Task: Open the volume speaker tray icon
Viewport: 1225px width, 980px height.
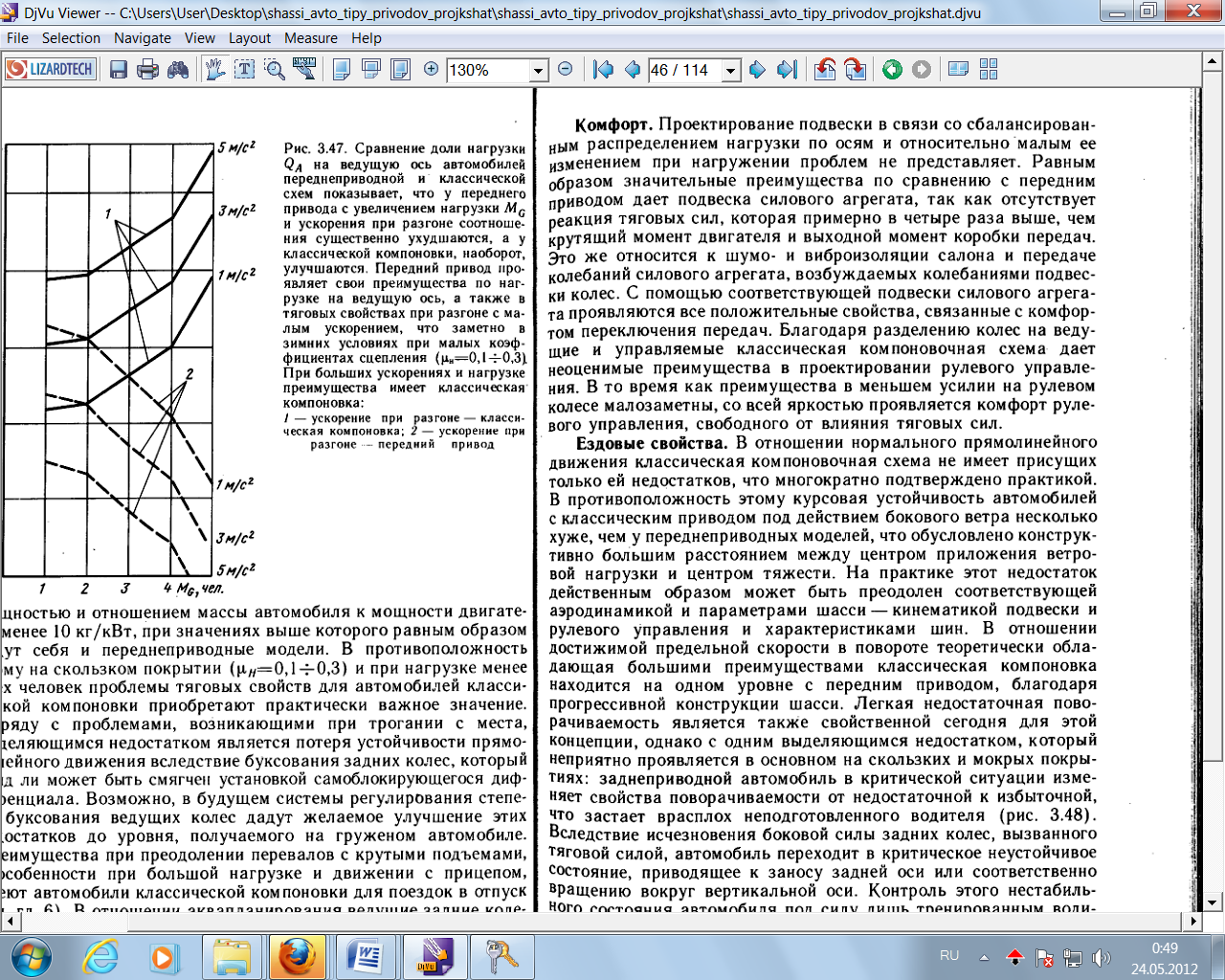Action: pos(1102,957)
